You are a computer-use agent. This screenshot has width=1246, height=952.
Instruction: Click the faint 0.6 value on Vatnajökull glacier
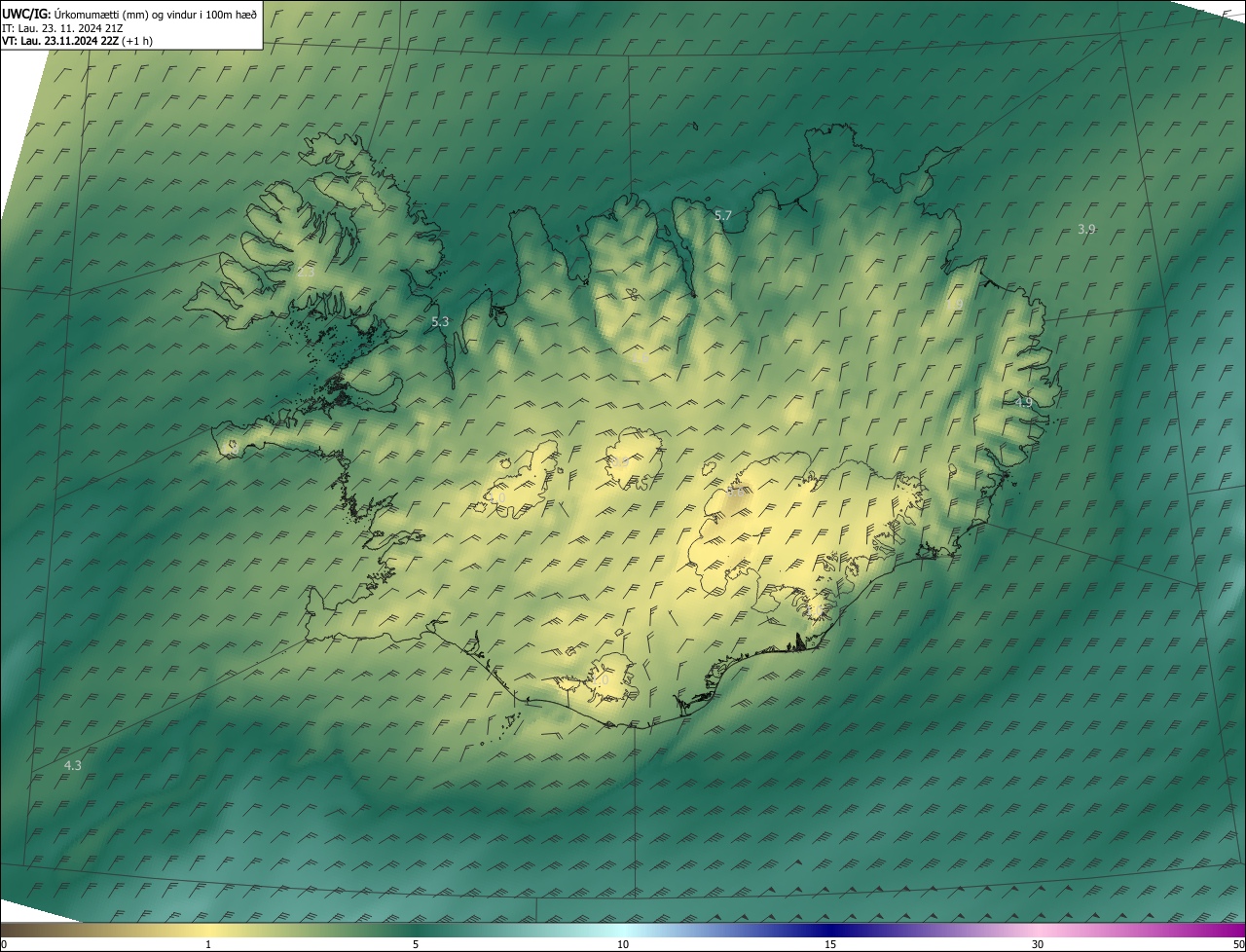click(737, 492)
